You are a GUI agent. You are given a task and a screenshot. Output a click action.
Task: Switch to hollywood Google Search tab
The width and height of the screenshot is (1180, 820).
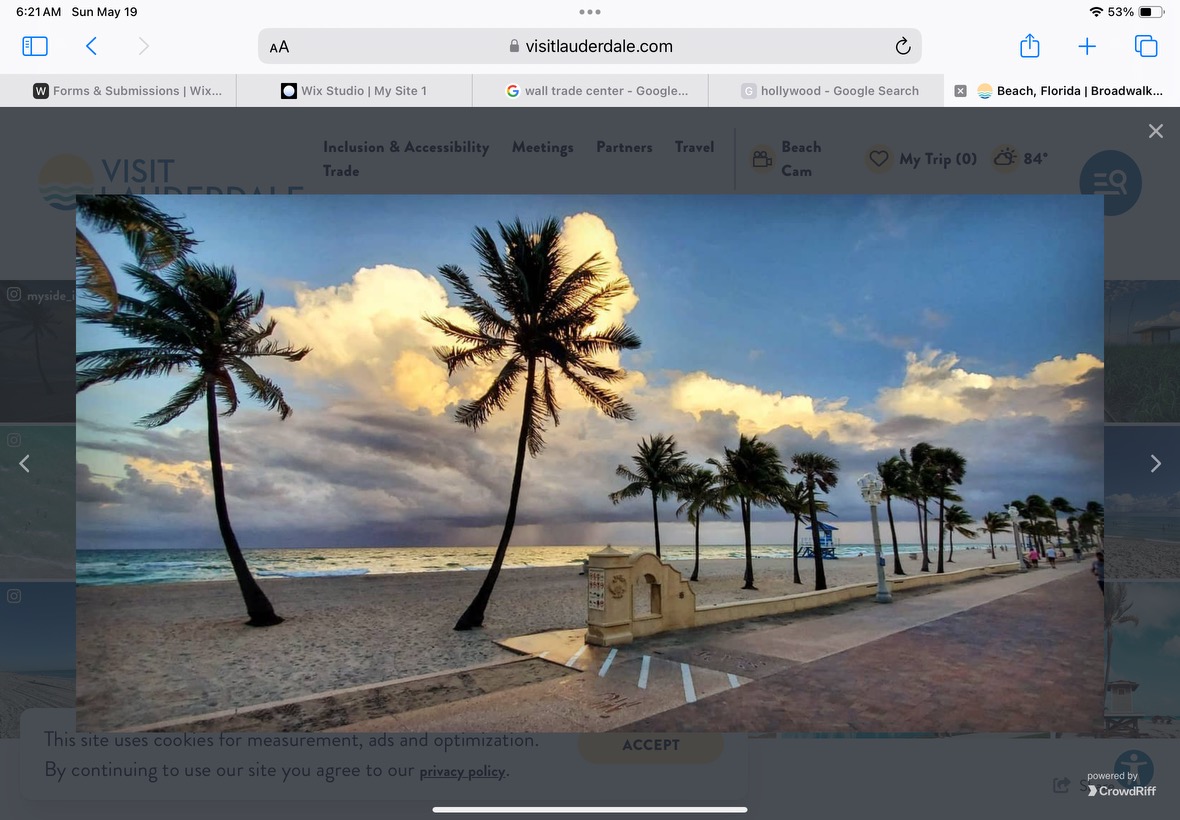pyautogui.click(x=826, y=91)
